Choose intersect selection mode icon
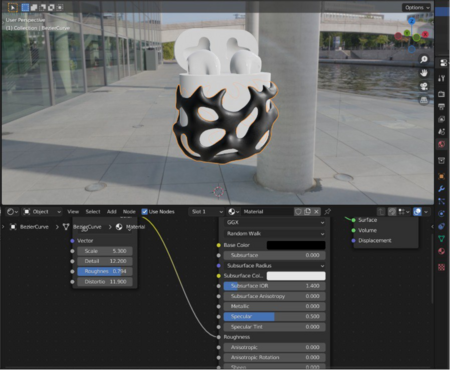This screenshot has width=450, height=370. click(60, 7)
